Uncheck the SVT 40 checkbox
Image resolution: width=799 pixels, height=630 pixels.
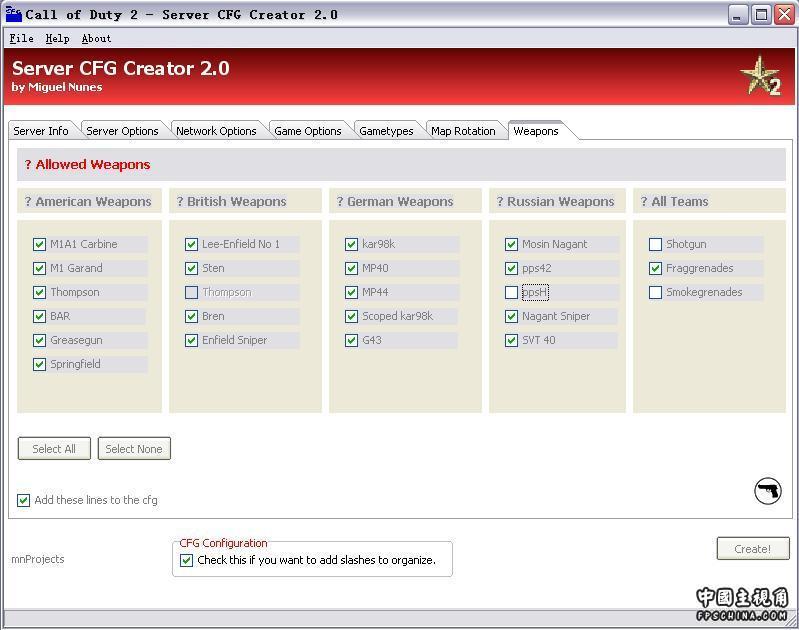coord(511,340)
